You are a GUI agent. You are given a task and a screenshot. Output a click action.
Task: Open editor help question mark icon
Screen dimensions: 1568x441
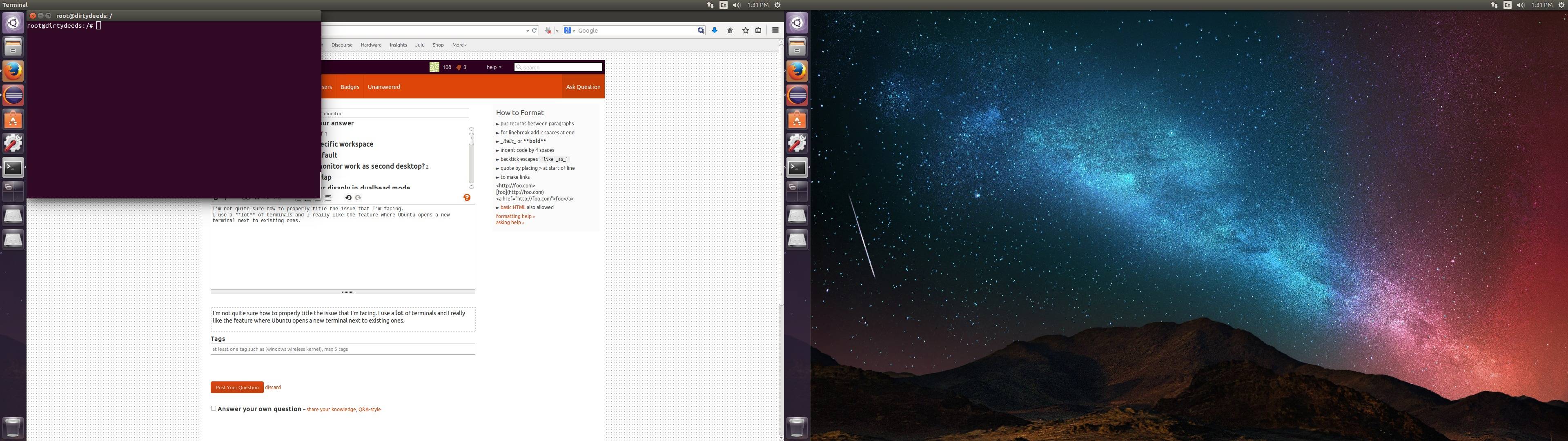point(467,197)
